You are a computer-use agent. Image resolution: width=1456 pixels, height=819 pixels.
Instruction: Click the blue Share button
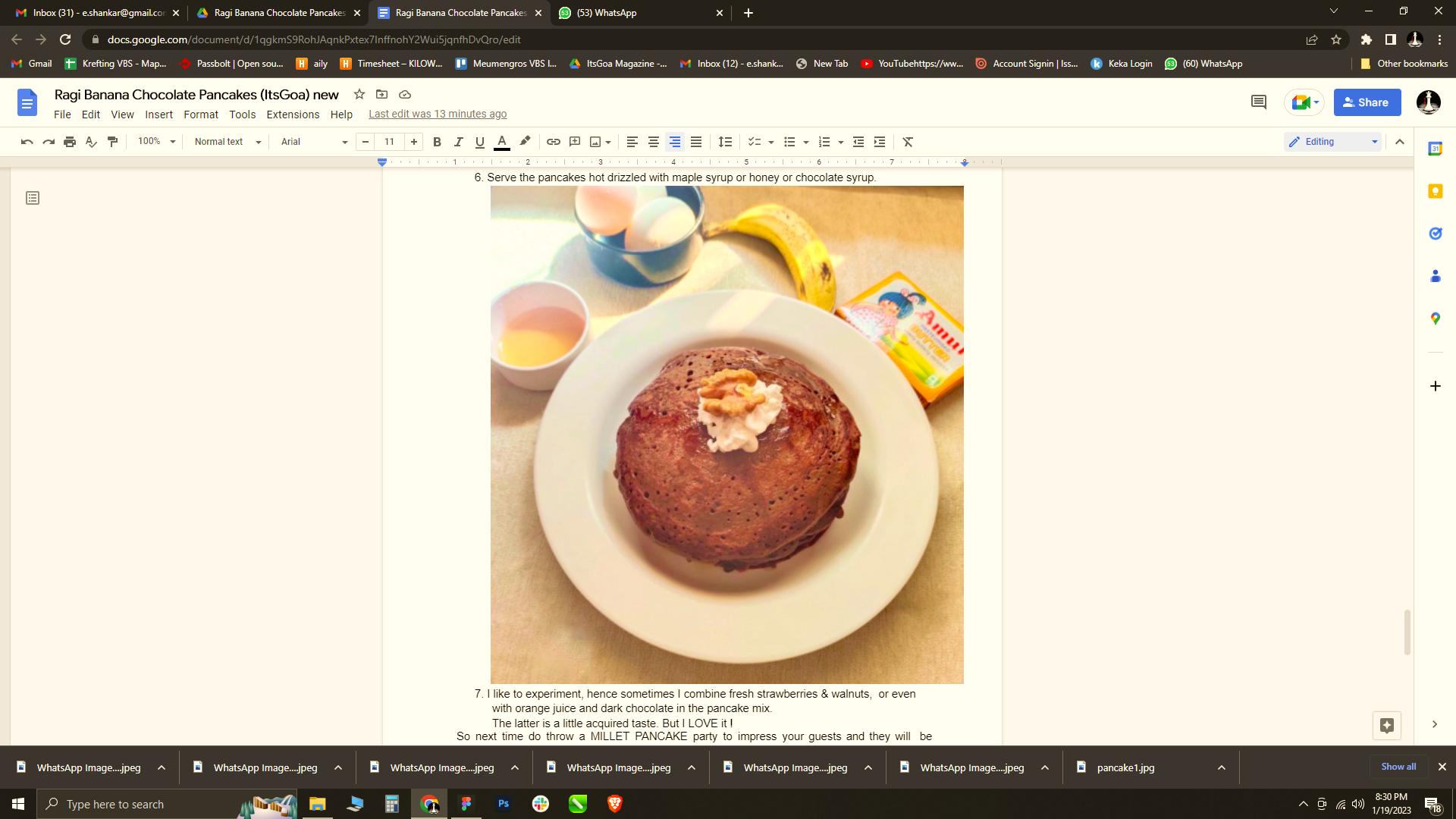coord(1367,102)
